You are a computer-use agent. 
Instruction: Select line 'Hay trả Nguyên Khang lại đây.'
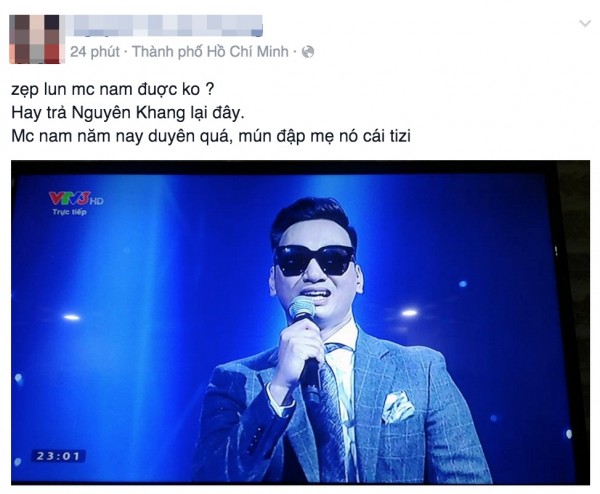click(127, 113)
